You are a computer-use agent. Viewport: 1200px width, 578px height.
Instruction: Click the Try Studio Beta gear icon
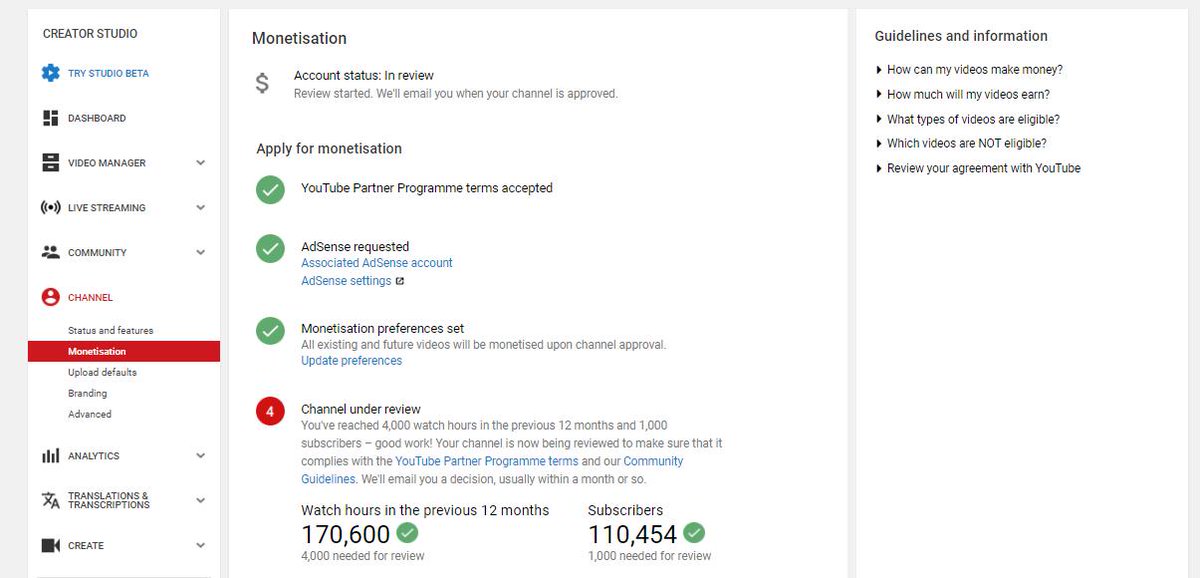(50, 73)
